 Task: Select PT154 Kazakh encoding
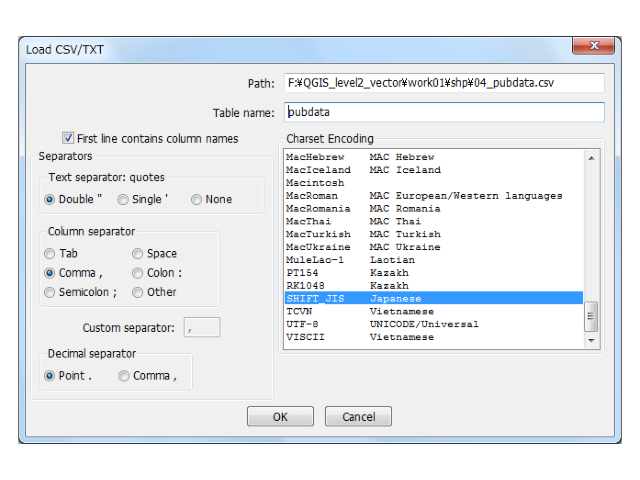434,273
